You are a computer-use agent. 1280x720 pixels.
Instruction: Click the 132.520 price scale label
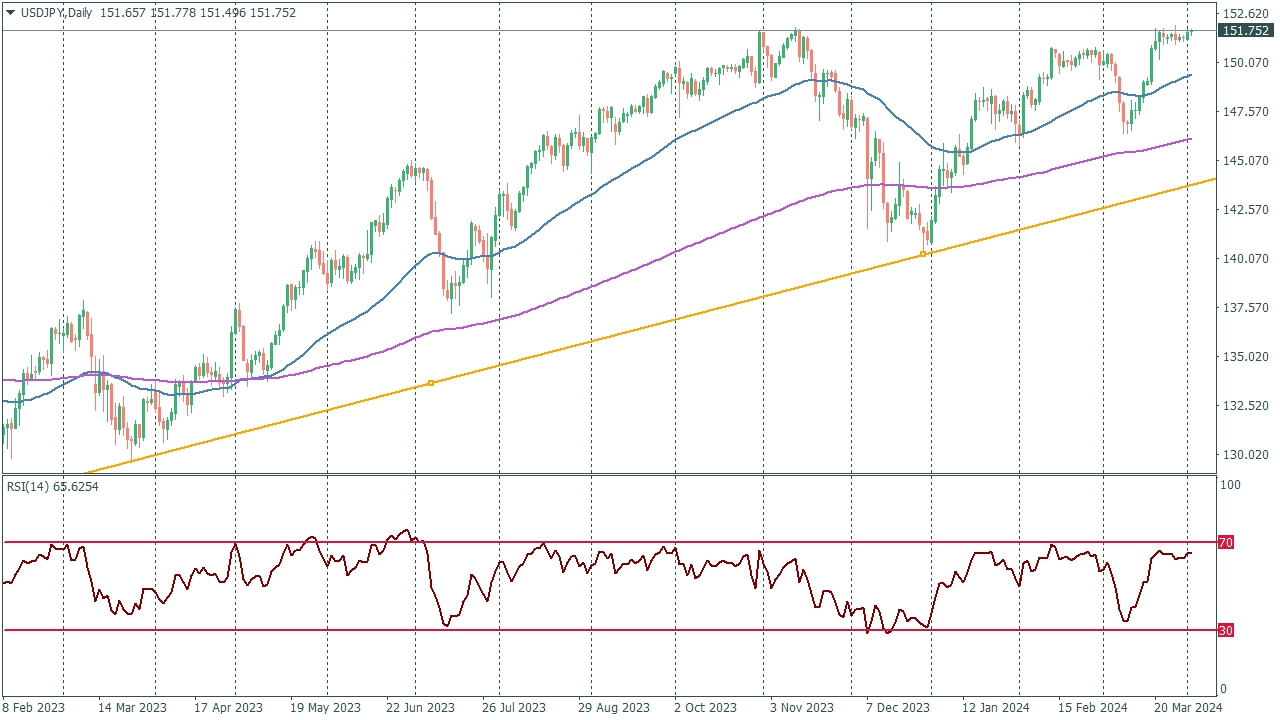click(1246, 406)
